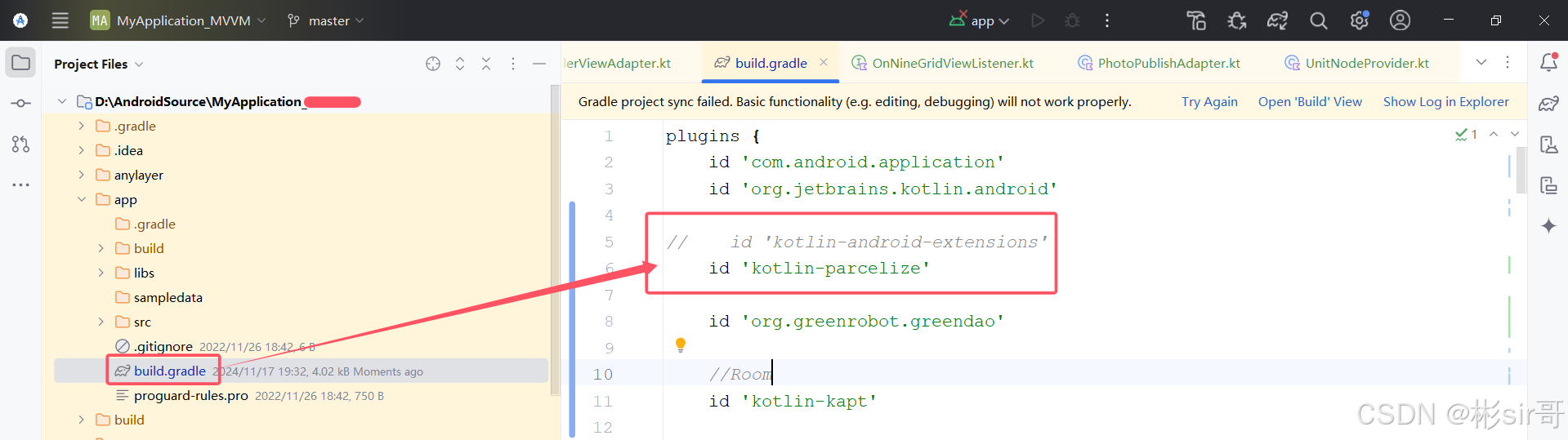1568x440 pixels.
Task: Switch to OnNineGridViewListener.kt tab
Action: 943,63
